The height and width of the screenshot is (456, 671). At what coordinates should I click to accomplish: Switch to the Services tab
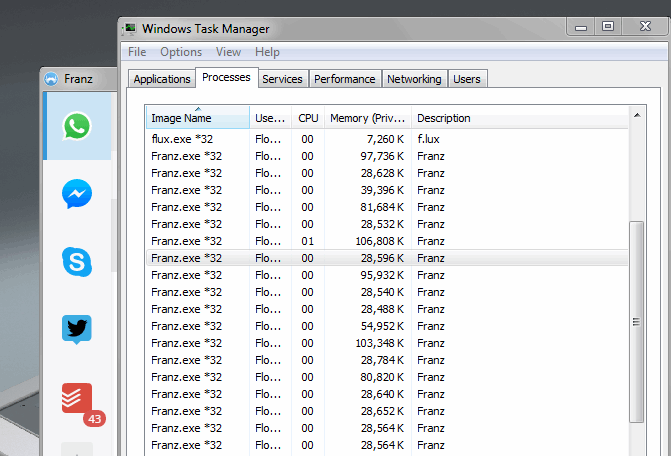point(282,79)
